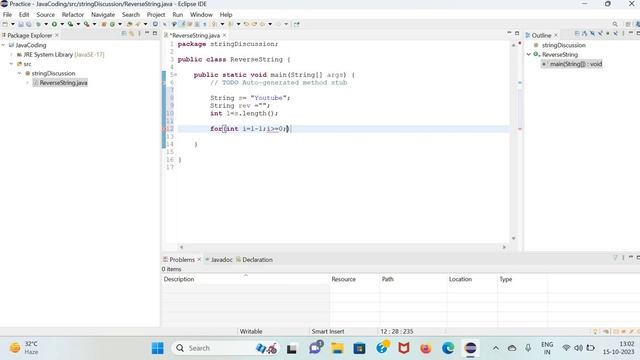This screenshot has height=360, width=640.
Task: Toggle Hide Non-Public Members in Outline
Action: point(608,33)
